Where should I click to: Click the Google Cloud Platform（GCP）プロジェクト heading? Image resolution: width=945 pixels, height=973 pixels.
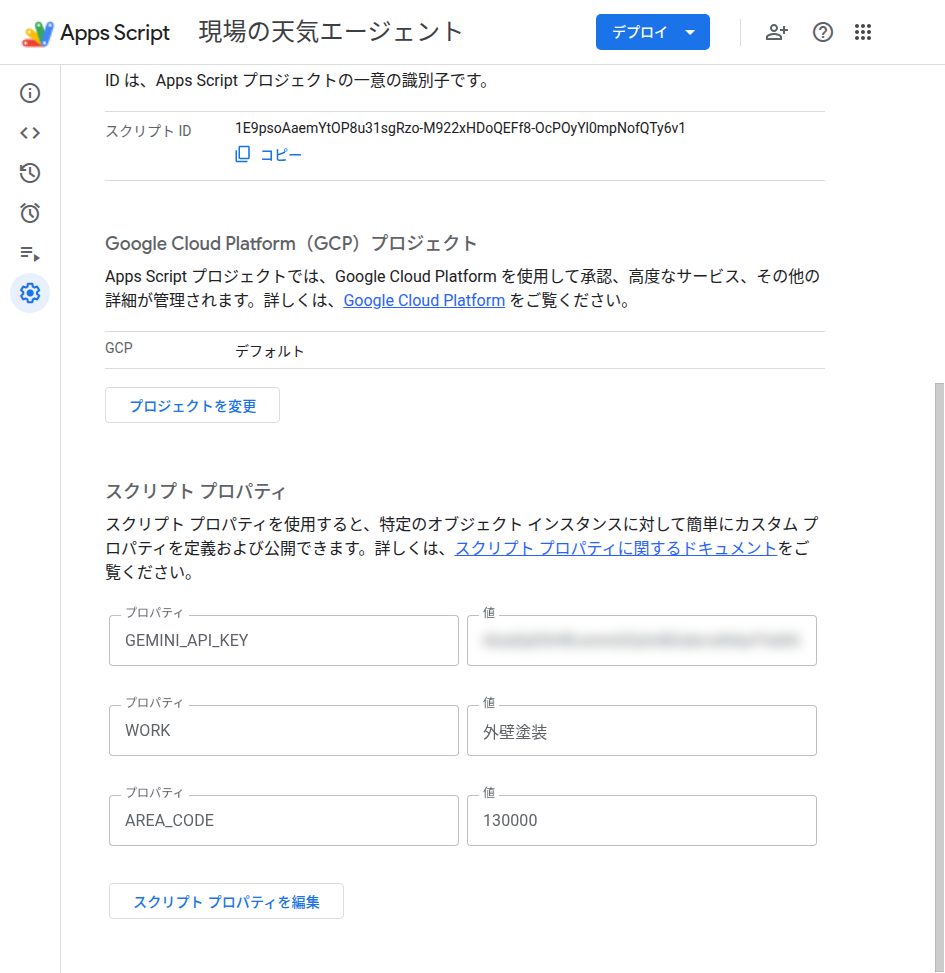point(291,243)
